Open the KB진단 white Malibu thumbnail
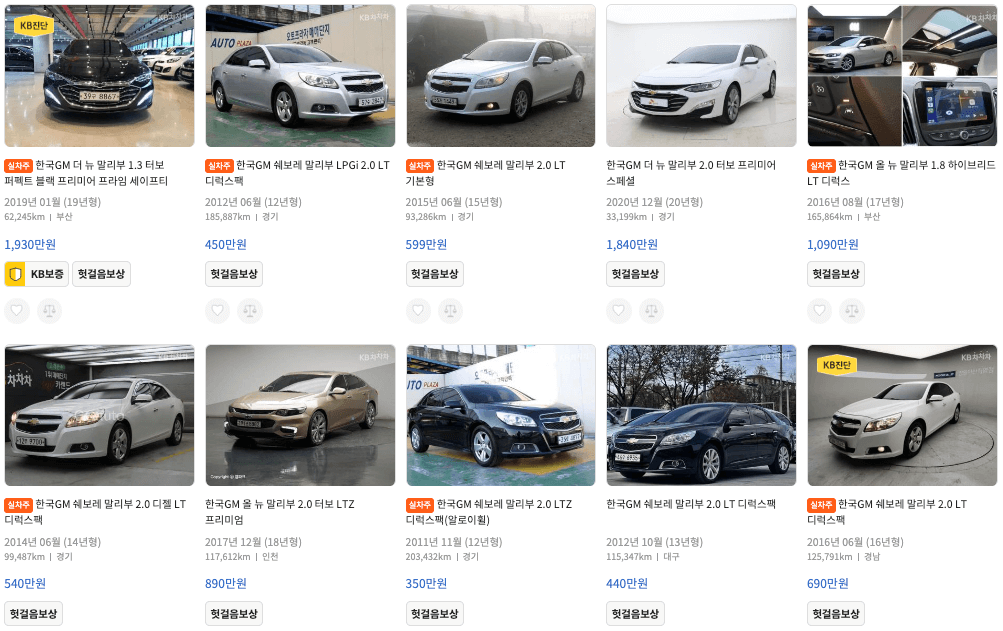1003x631 pixels. point(902,415)
